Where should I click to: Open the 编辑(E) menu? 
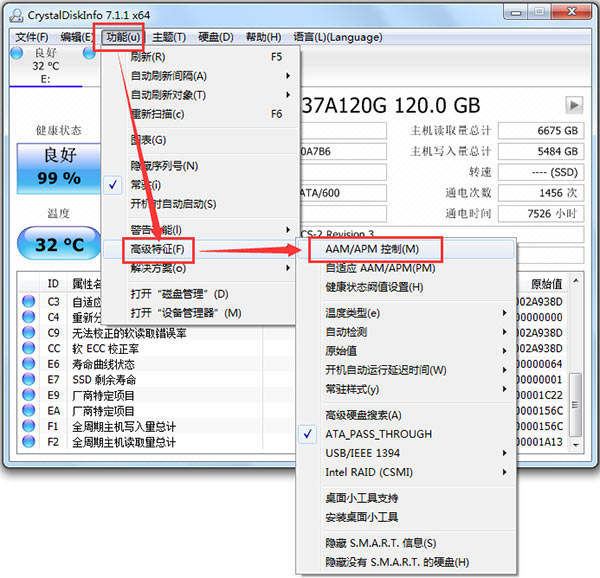tap(77, 37)
